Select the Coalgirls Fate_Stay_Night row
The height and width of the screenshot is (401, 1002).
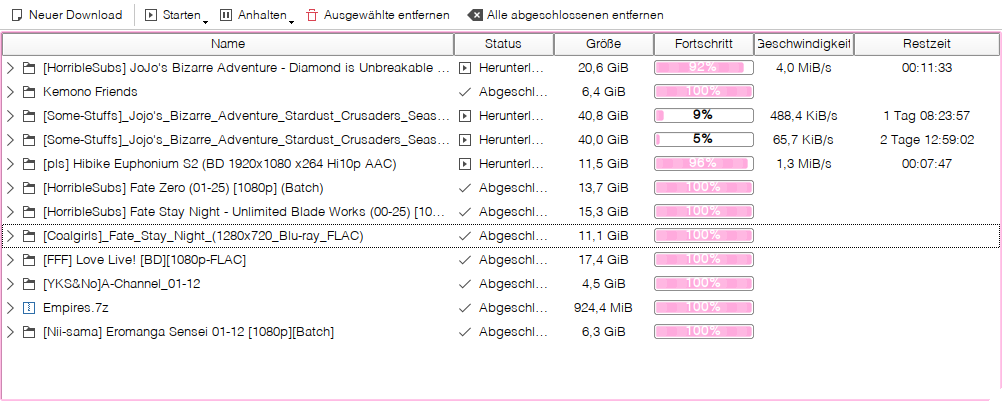point(501,236)
